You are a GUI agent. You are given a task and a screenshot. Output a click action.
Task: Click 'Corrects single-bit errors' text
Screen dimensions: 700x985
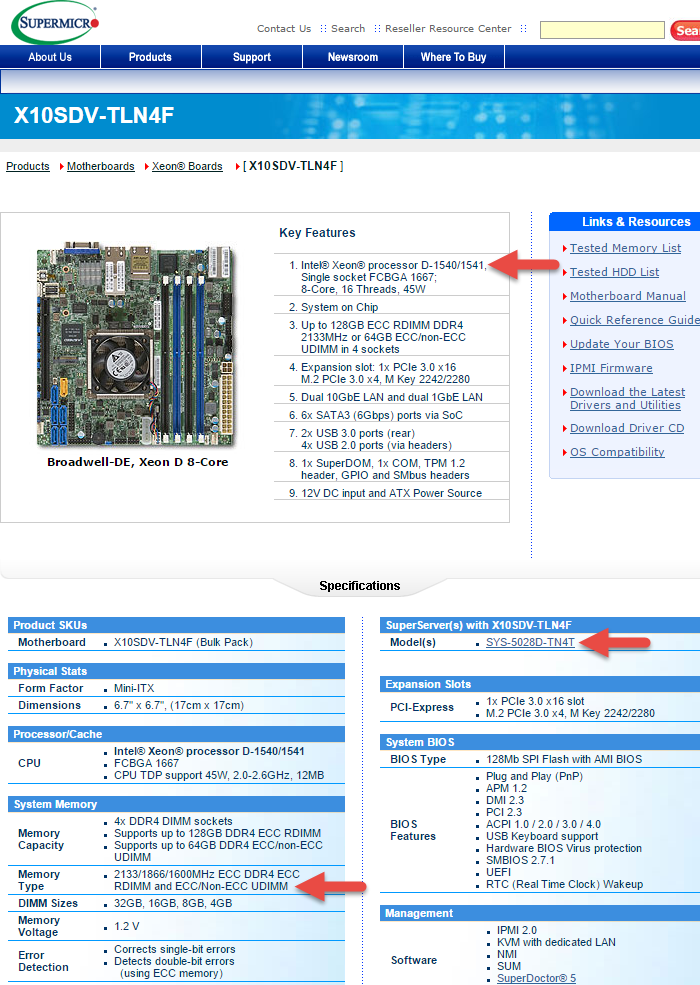175,949
